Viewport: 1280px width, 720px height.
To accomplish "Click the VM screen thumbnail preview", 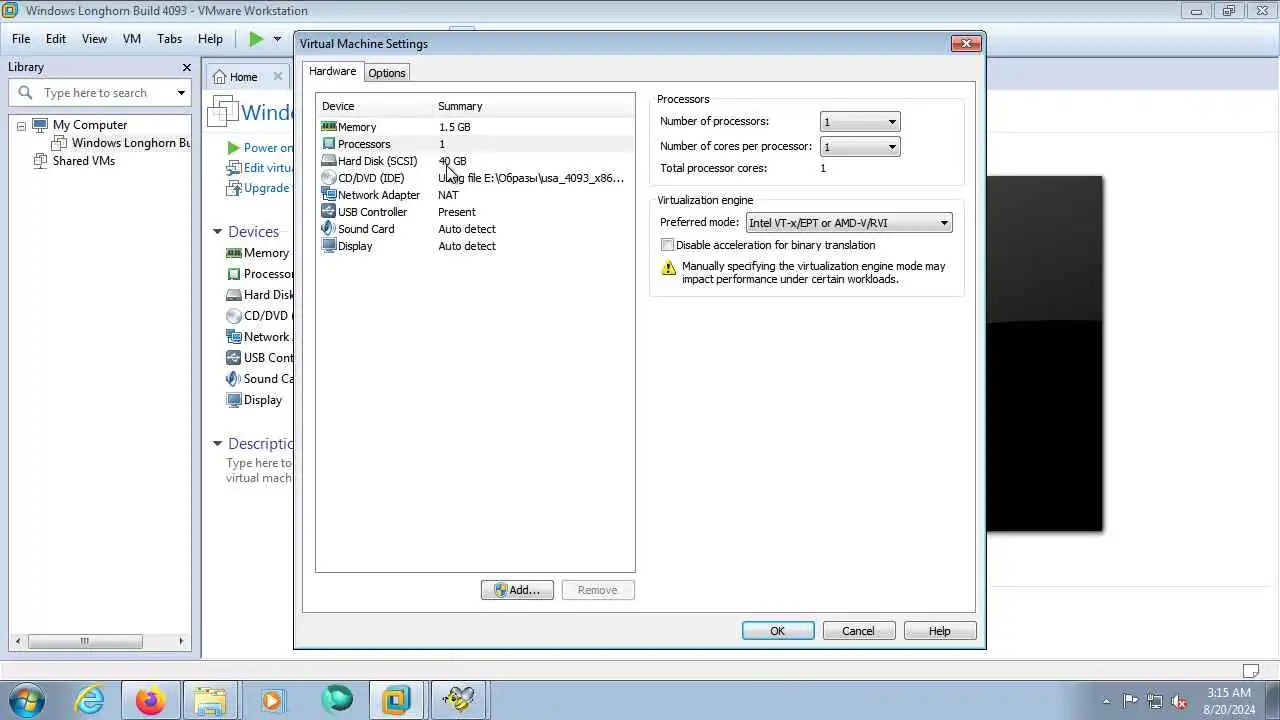I will click(x=1044, y=354).
